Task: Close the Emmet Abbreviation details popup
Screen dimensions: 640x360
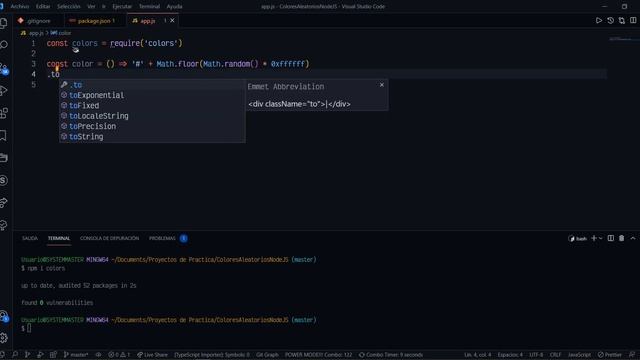Action: (382, 85)
